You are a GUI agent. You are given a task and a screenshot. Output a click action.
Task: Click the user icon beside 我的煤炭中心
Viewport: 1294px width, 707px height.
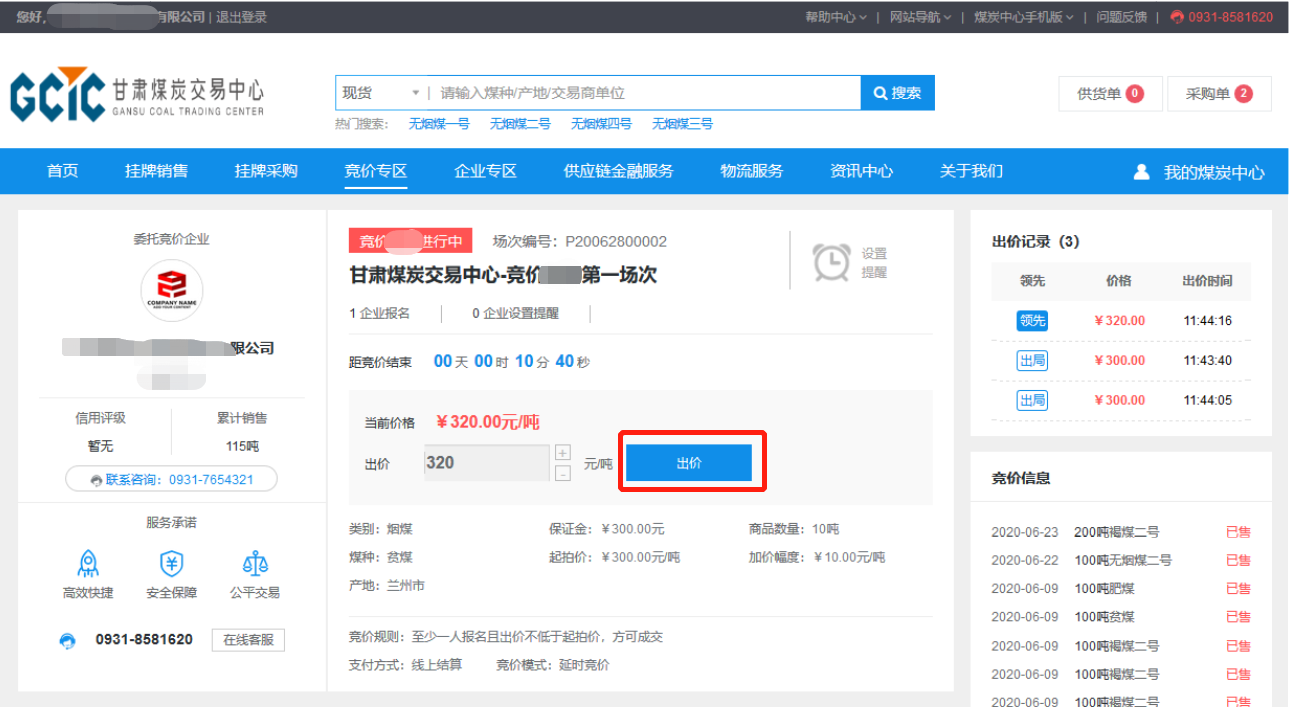1141,172
